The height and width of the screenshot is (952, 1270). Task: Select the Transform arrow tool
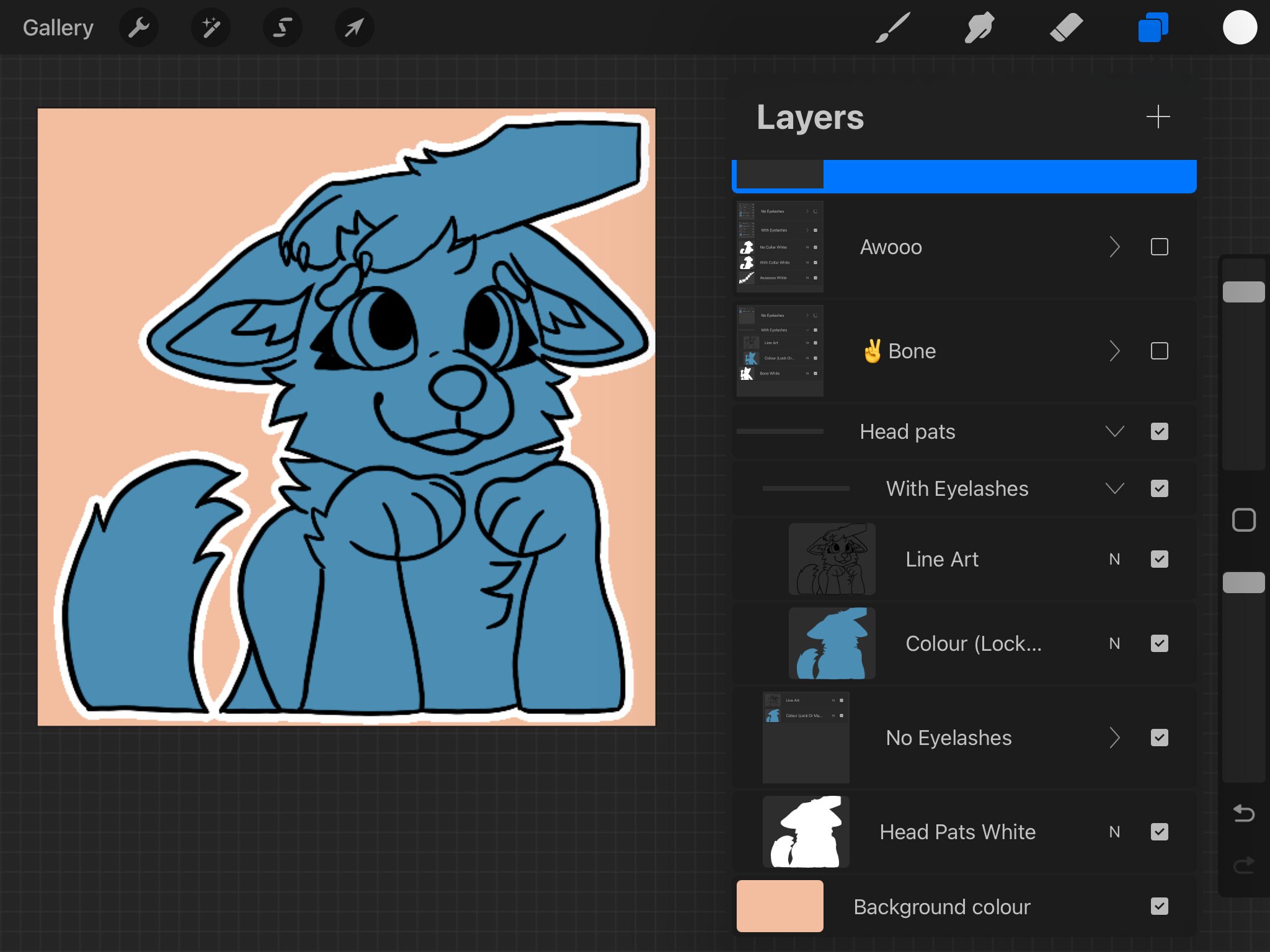pyautogui.click(x=353, y=27)
